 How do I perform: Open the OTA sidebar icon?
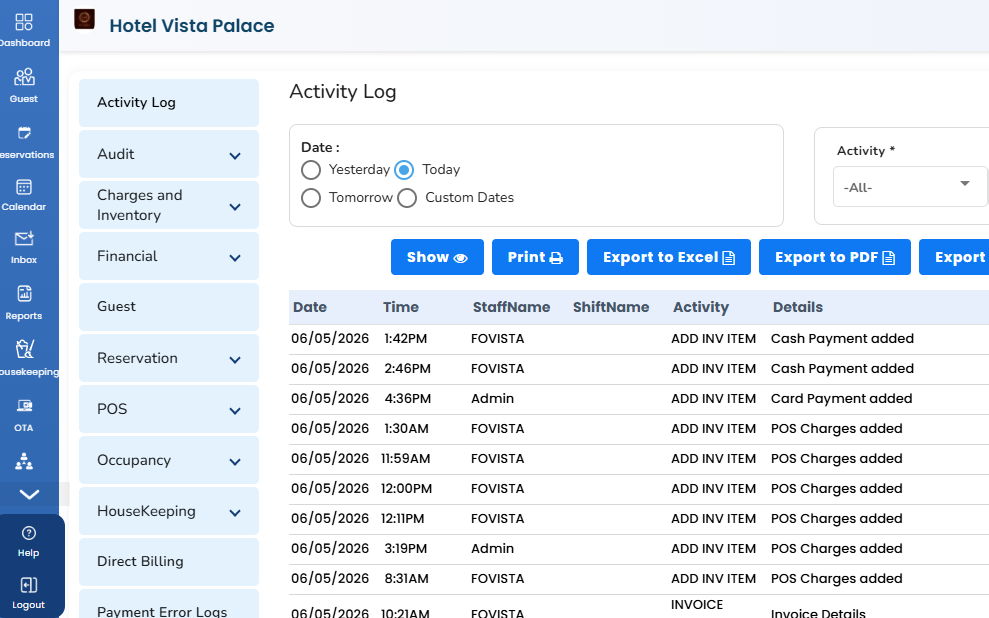[x=24, y=405]
